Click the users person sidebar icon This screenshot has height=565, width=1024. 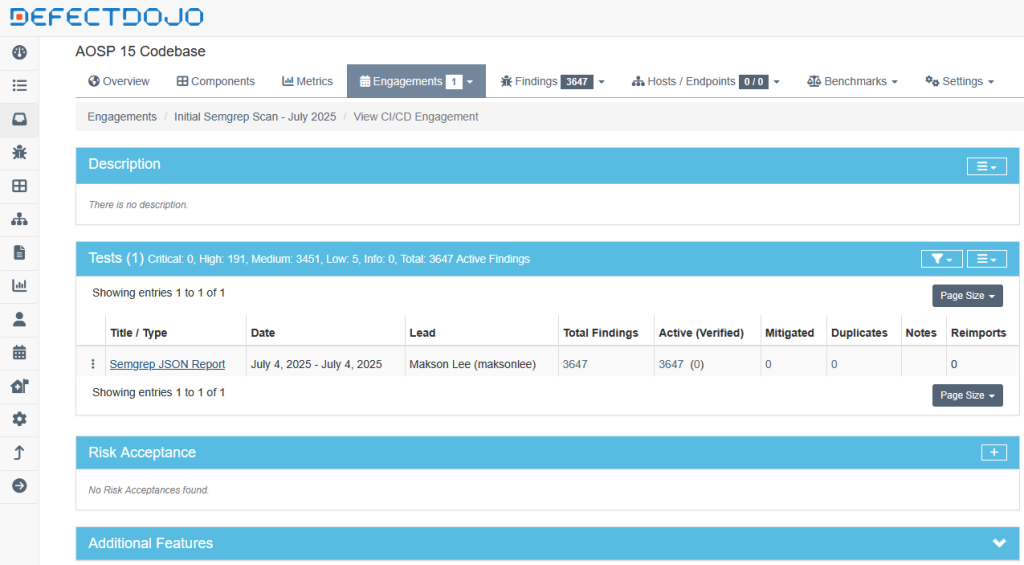tap(20, 319)
